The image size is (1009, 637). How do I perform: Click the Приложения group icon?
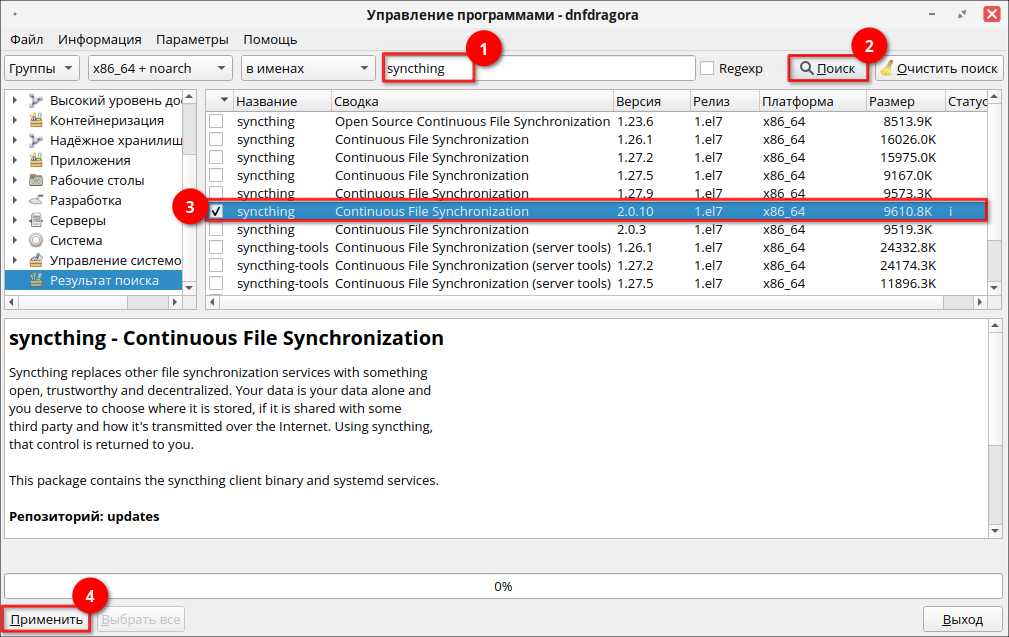pos(37,160)
